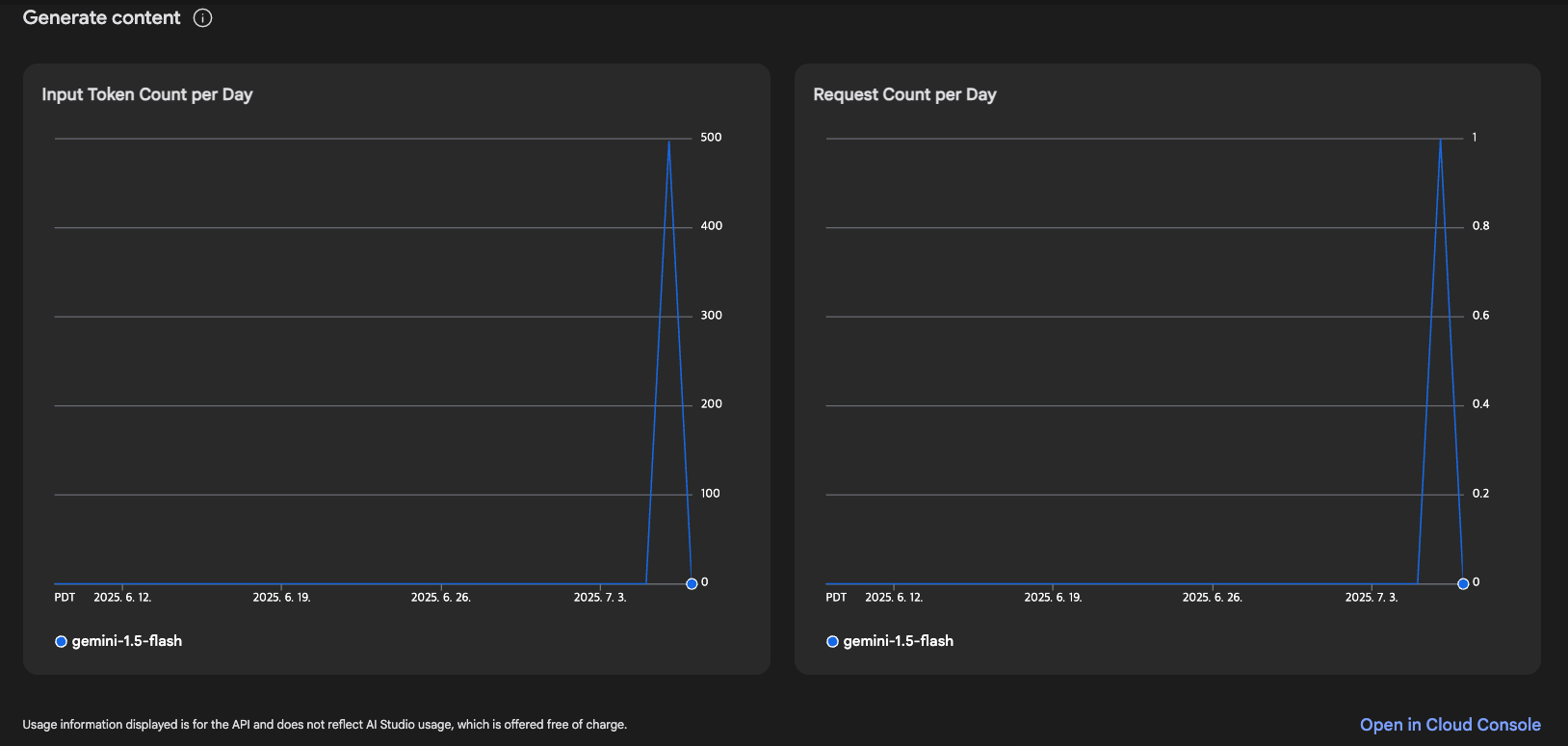Click the 'Request Count per Day' title
The width and height of the screenshot is (1568, 746).
click(904, 94)
